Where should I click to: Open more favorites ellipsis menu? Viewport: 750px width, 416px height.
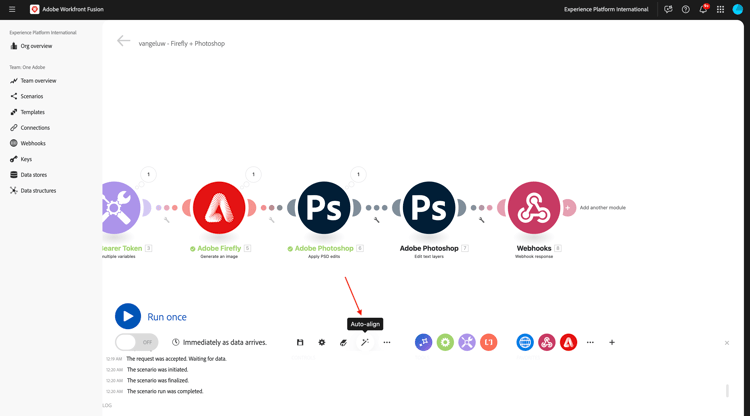[590, 342]
